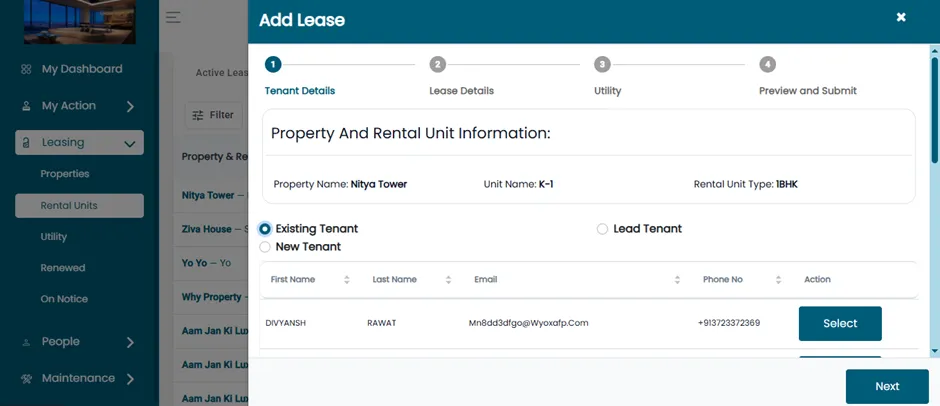Expand the People submenu chevron
This screenshot has width=940, height=406.
pyautogui.click(x=130, y=342)
